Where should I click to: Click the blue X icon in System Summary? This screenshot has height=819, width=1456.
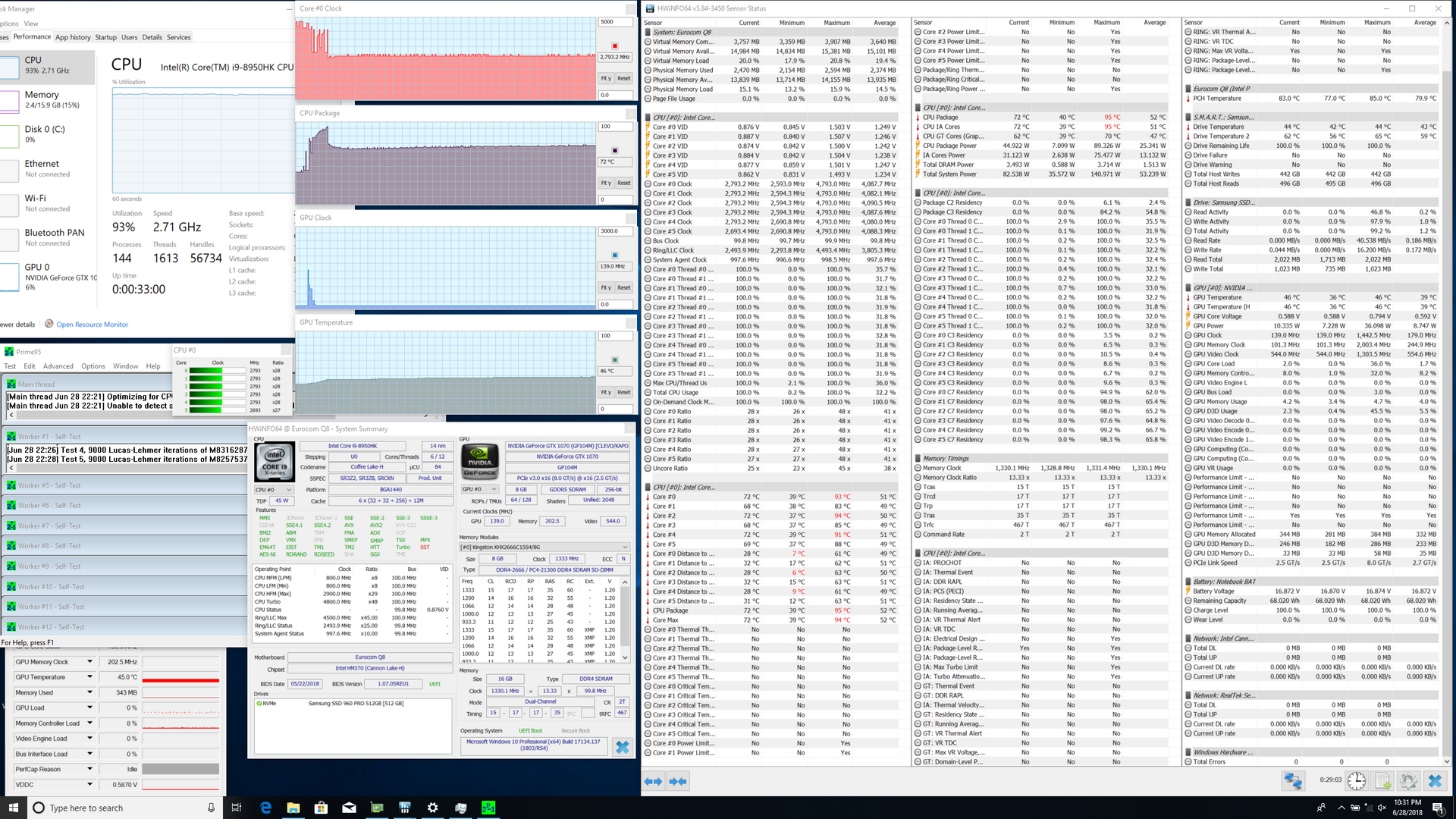(x=623, y=747)
